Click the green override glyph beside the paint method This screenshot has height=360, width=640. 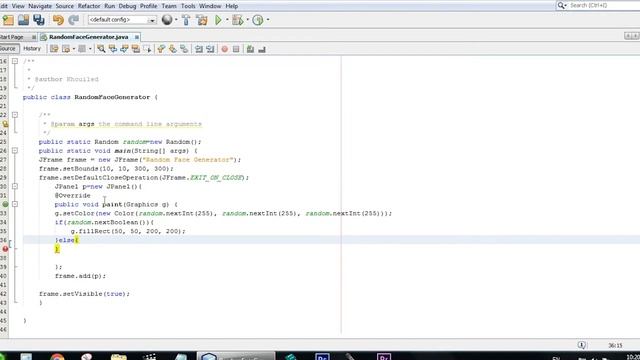pyautogui.click(x=5, y=204)
